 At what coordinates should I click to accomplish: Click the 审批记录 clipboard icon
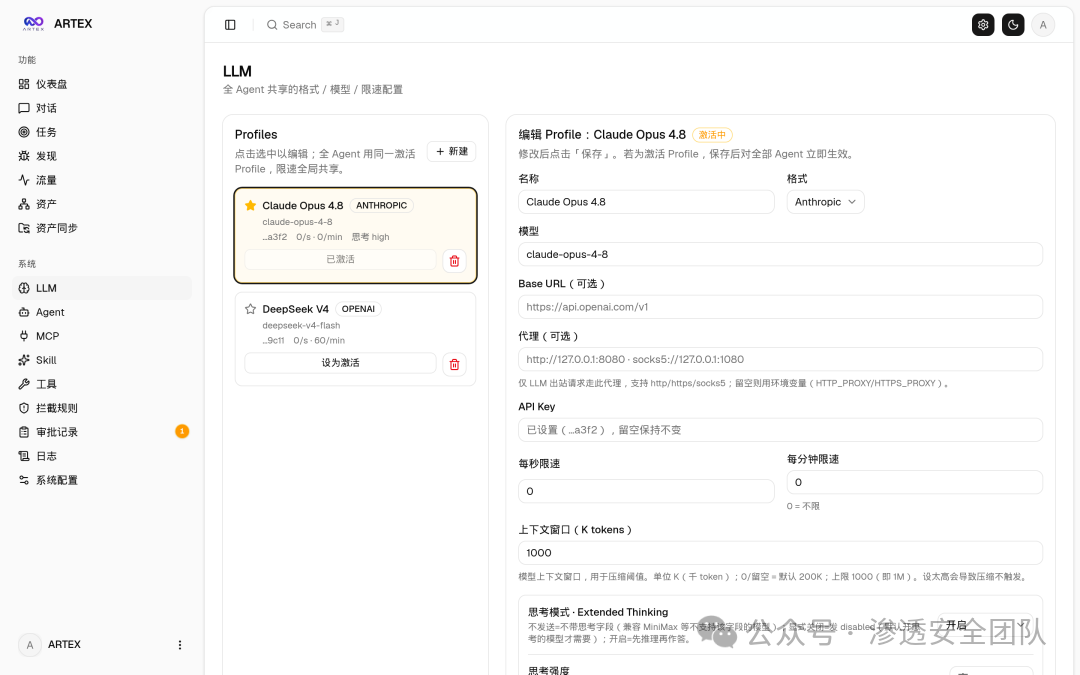click(24, 432)
